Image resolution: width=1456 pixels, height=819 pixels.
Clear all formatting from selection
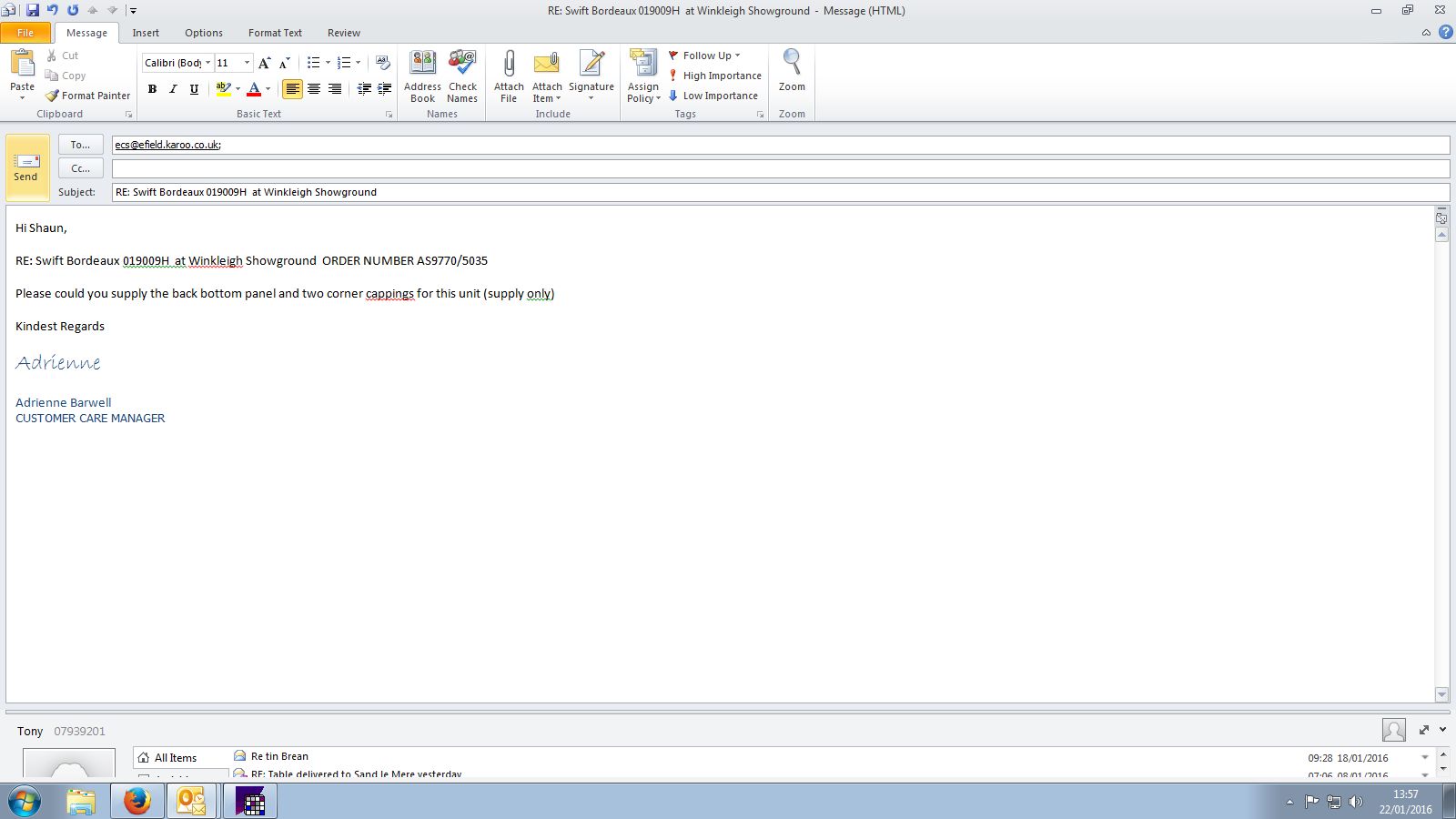[x=383, y=63]
